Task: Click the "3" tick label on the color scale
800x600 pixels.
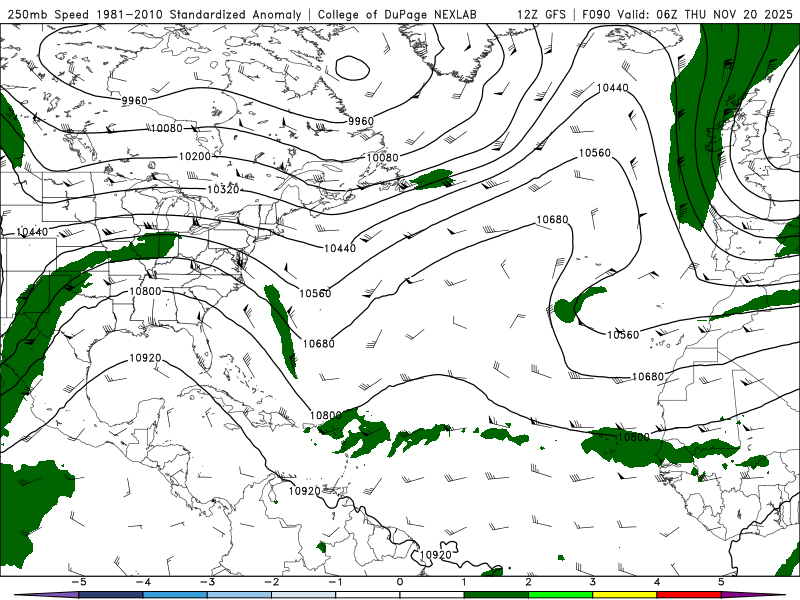Action: [x=592, y=582]
